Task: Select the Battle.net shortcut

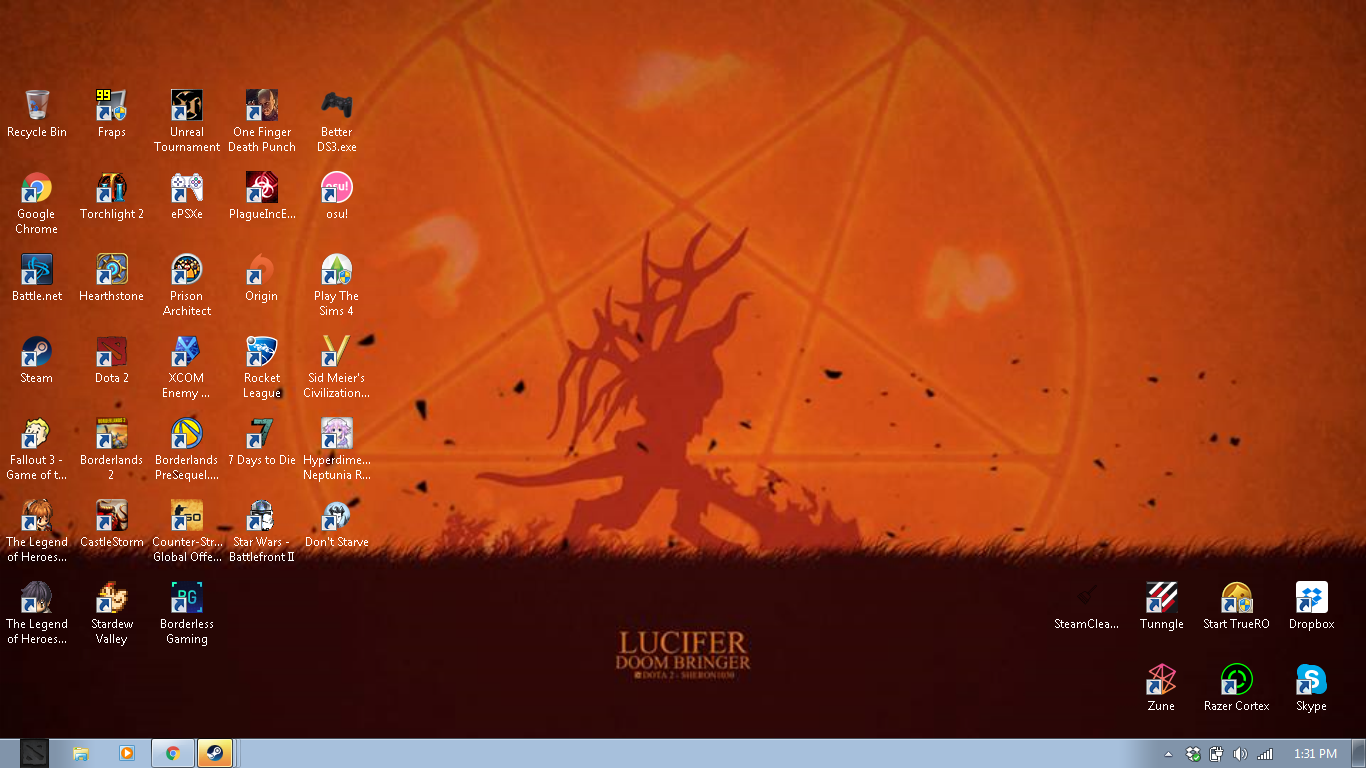Action: (37, 269)
